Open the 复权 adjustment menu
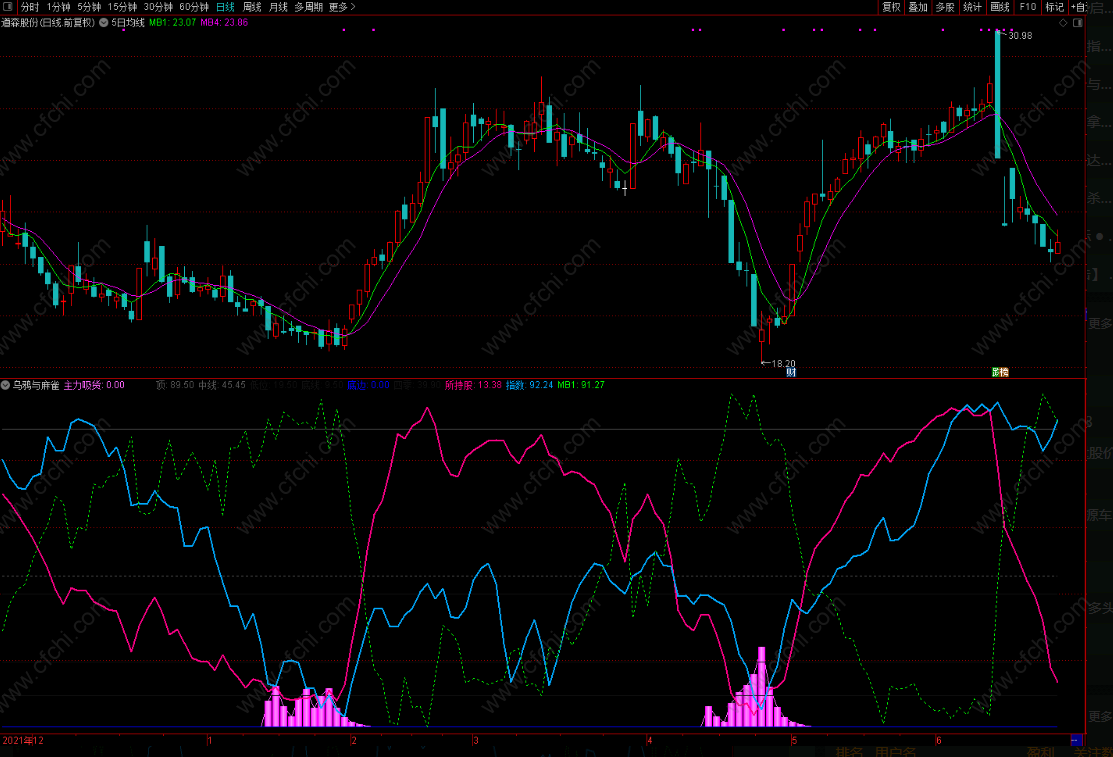Screen dimensions: 1113x757 click(891, 7)
